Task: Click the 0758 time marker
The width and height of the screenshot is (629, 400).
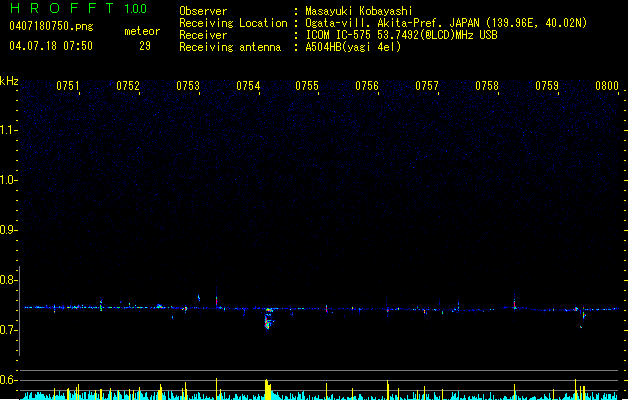Action: coord(487,86)
